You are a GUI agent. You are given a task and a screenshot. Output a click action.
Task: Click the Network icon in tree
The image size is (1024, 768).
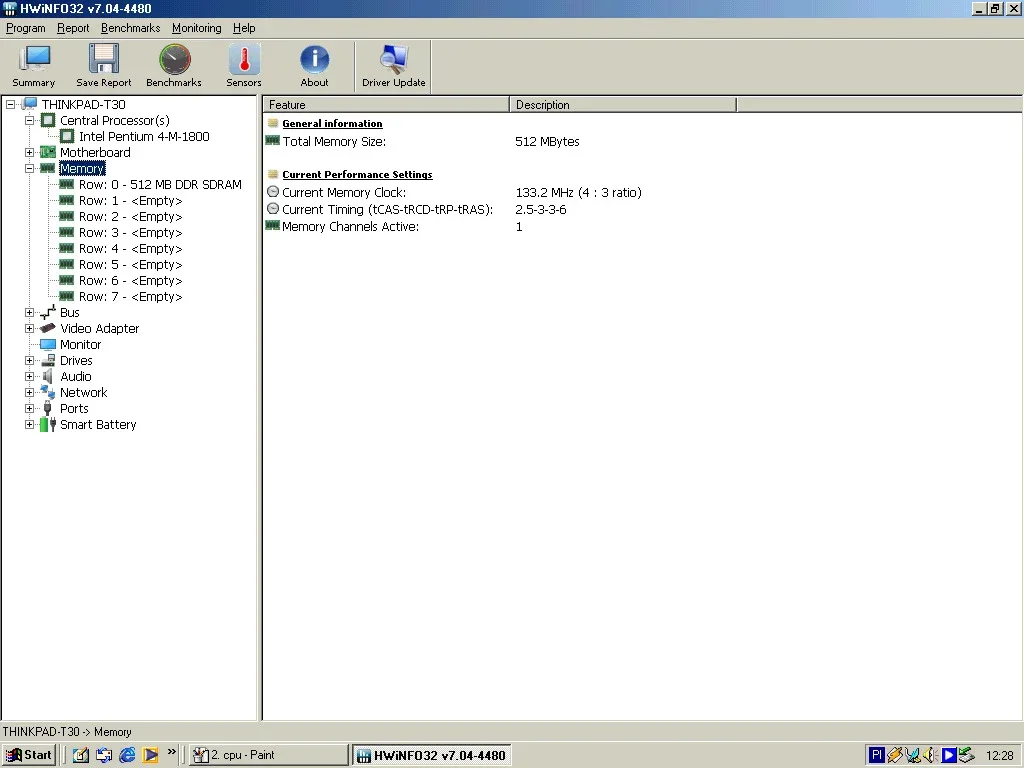point(48,392)
